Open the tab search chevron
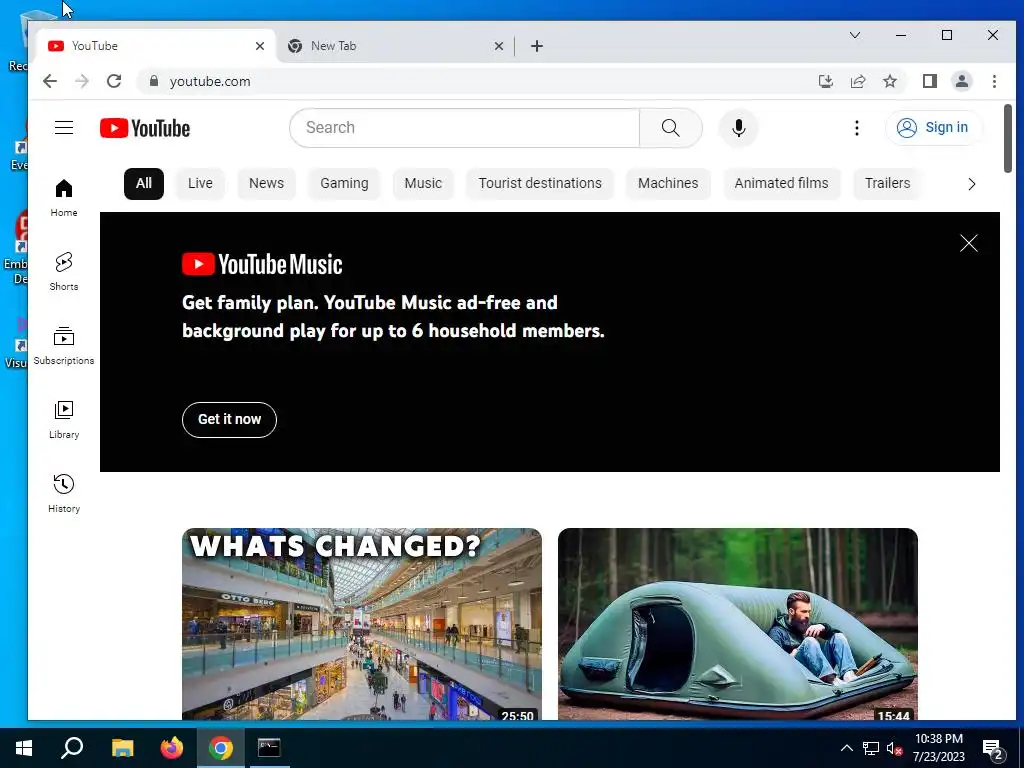This screenshot has width=1024, height=768. tap(855, 35)
